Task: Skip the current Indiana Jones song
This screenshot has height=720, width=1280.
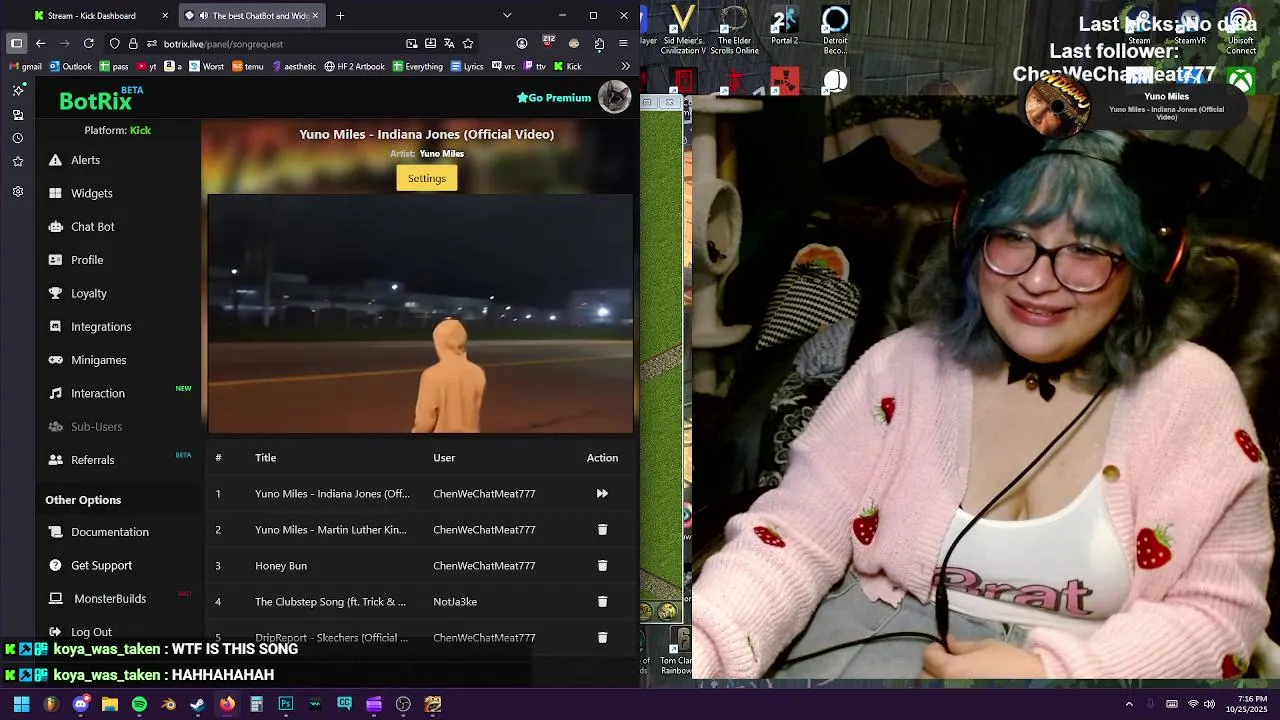Action: coord(602,493)
